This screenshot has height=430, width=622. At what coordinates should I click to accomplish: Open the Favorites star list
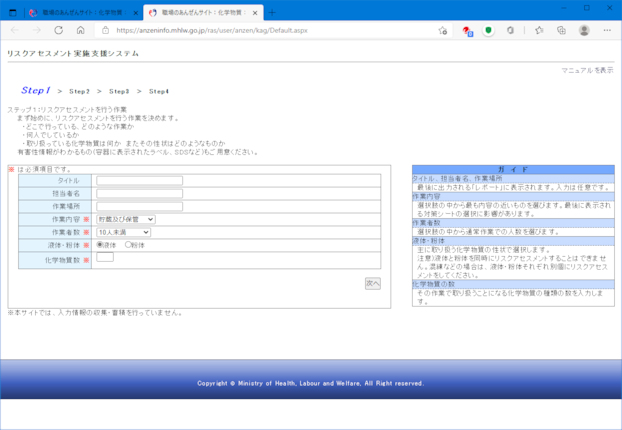click(x=539, y=30)
